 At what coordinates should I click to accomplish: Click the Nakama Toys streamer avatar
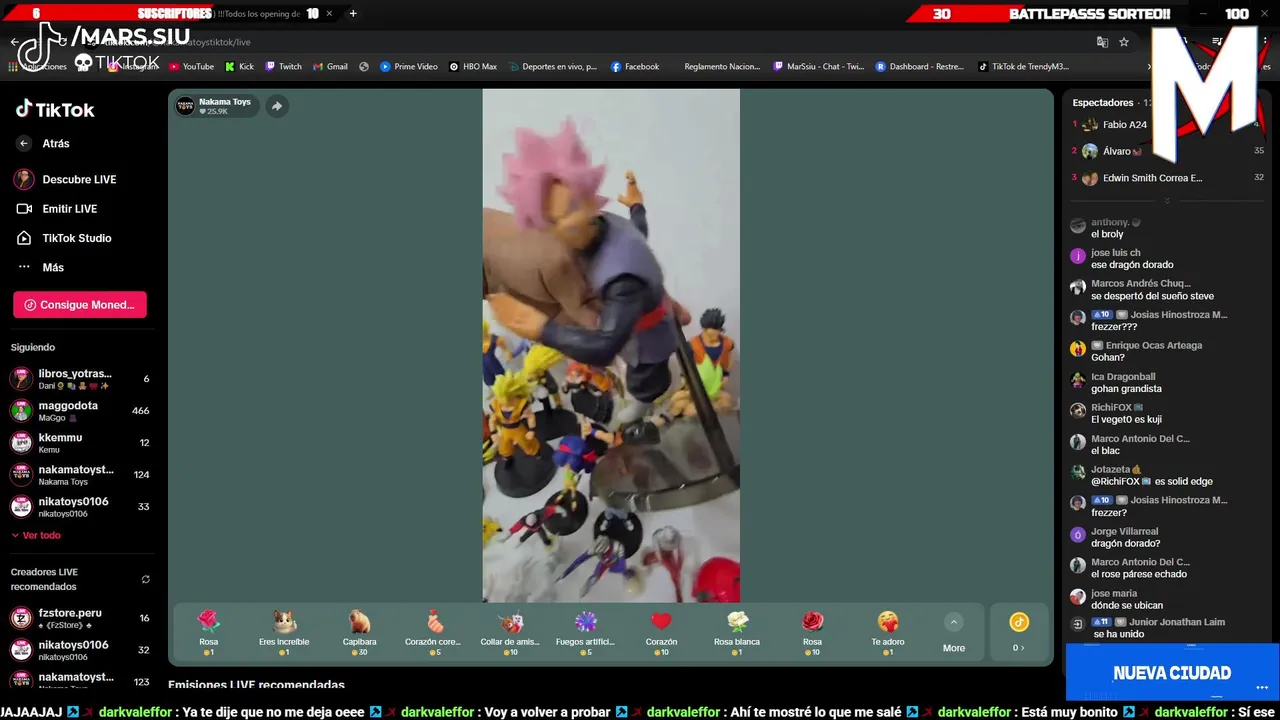point(185,106)
